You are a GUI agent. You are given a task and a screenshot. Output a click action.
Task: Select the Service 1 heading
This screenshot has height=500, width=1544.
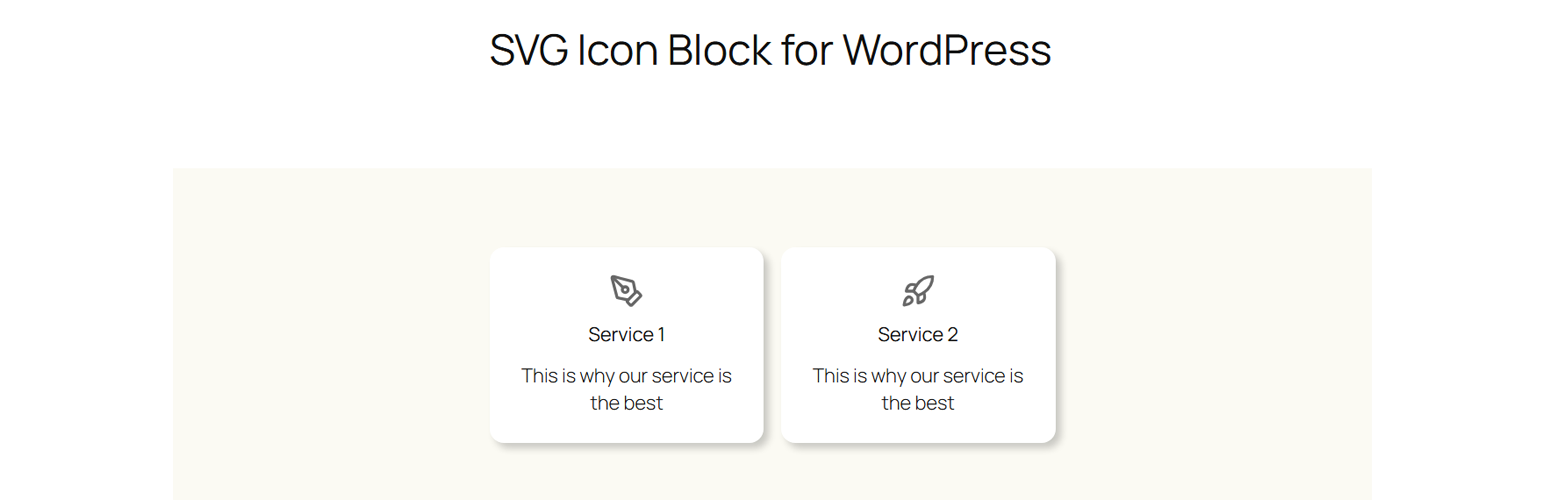tap(626, 334)
